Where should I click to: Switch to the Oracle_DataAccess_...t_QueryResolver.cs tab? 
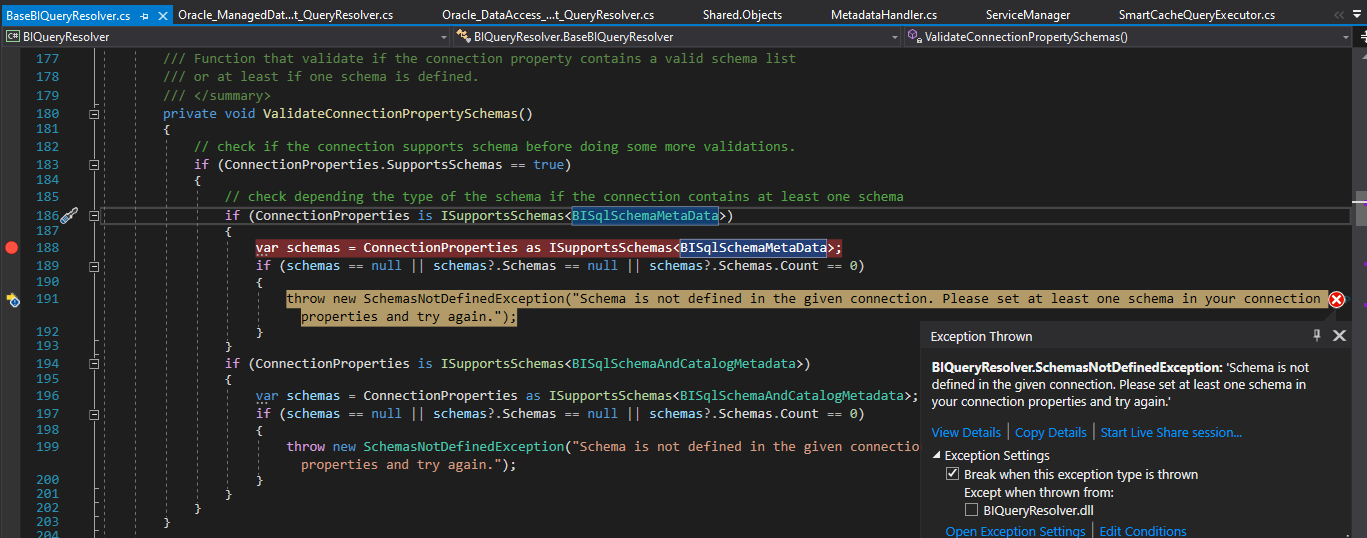pyautogui.click(x=548, y=15)
